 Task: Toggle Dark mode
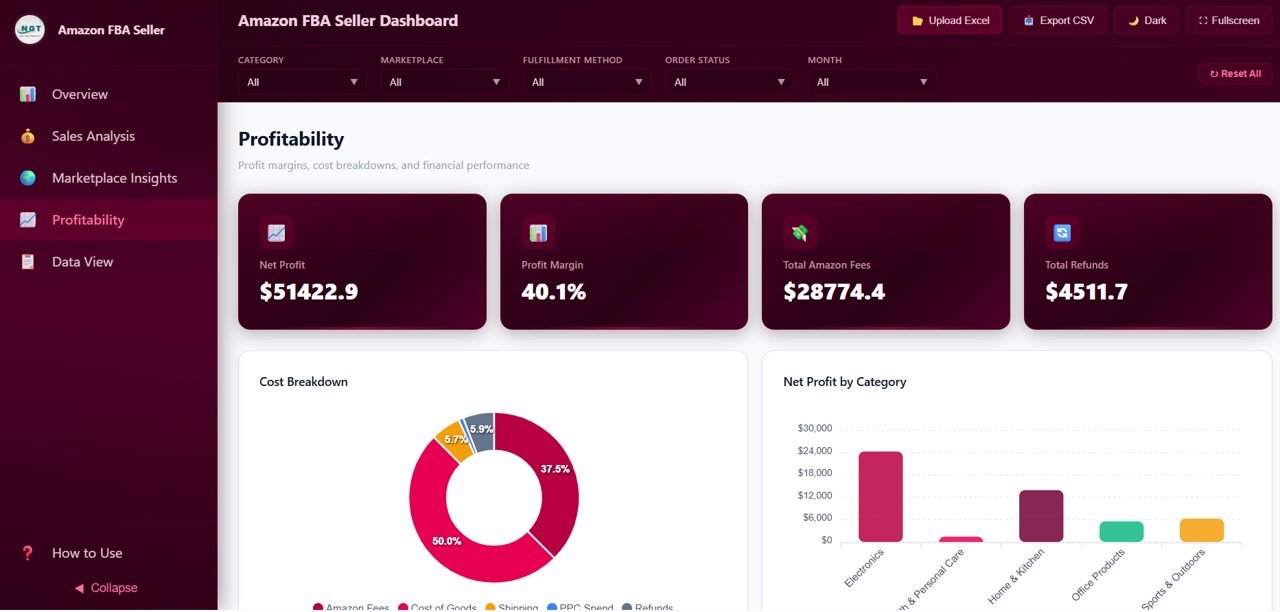click(x=1146, y=19)
